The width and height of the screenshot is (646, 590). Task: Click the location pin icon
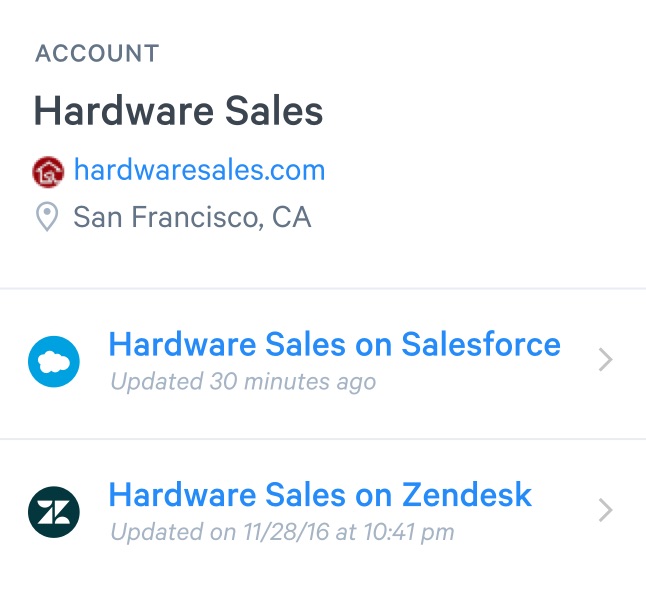point(47,216)
